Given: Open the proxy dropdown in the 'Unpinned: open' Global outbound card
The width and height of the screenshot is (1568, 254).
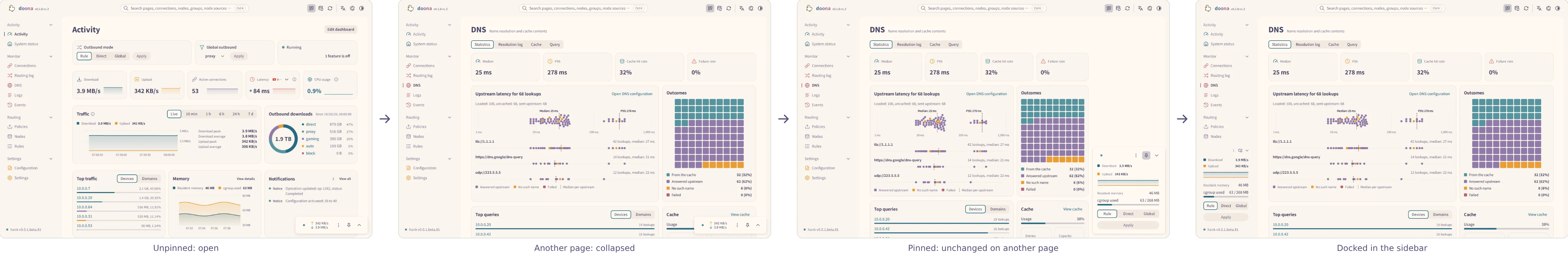Looking at the screenshot, I should (x=215, y=56).
